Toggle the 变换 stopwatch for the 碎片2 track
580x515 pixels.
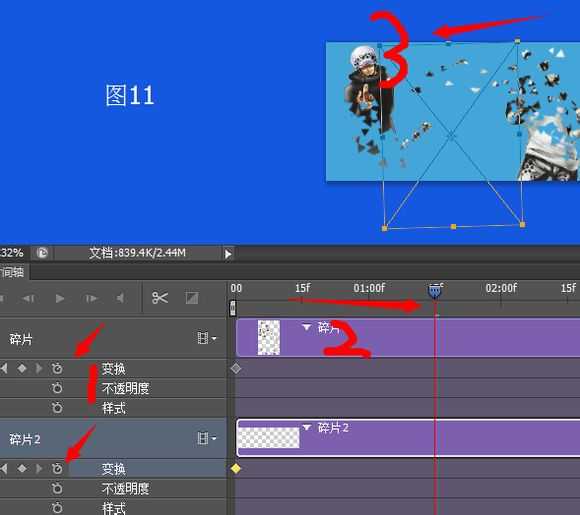click(57, 469)
